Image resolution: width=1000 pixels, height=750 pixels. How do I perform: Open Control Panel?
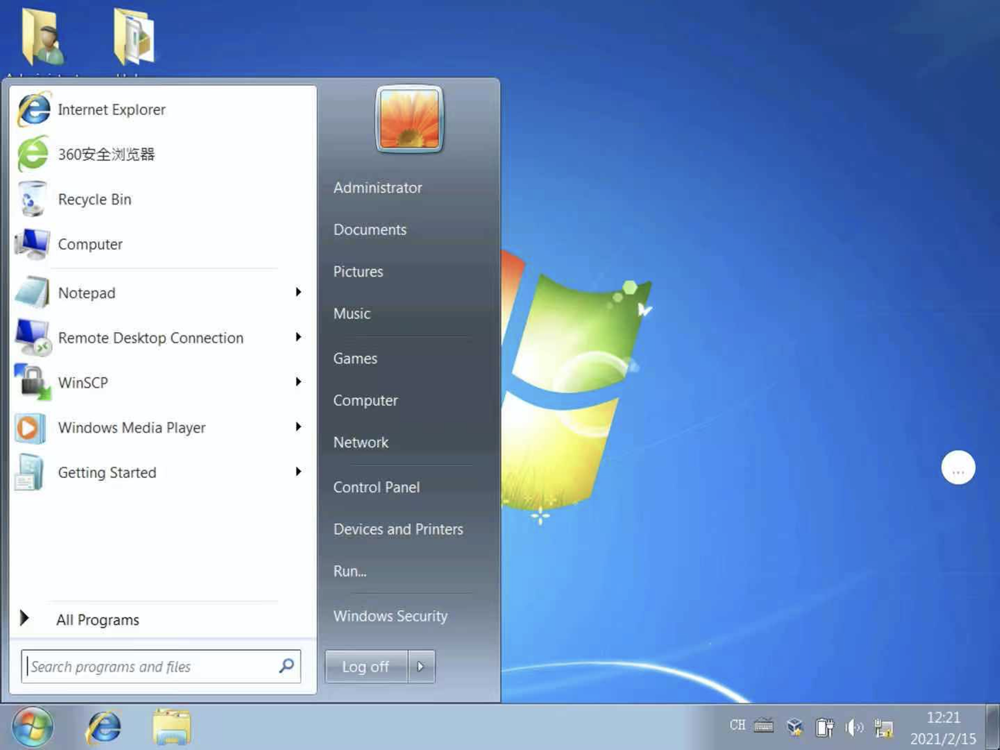376,487
